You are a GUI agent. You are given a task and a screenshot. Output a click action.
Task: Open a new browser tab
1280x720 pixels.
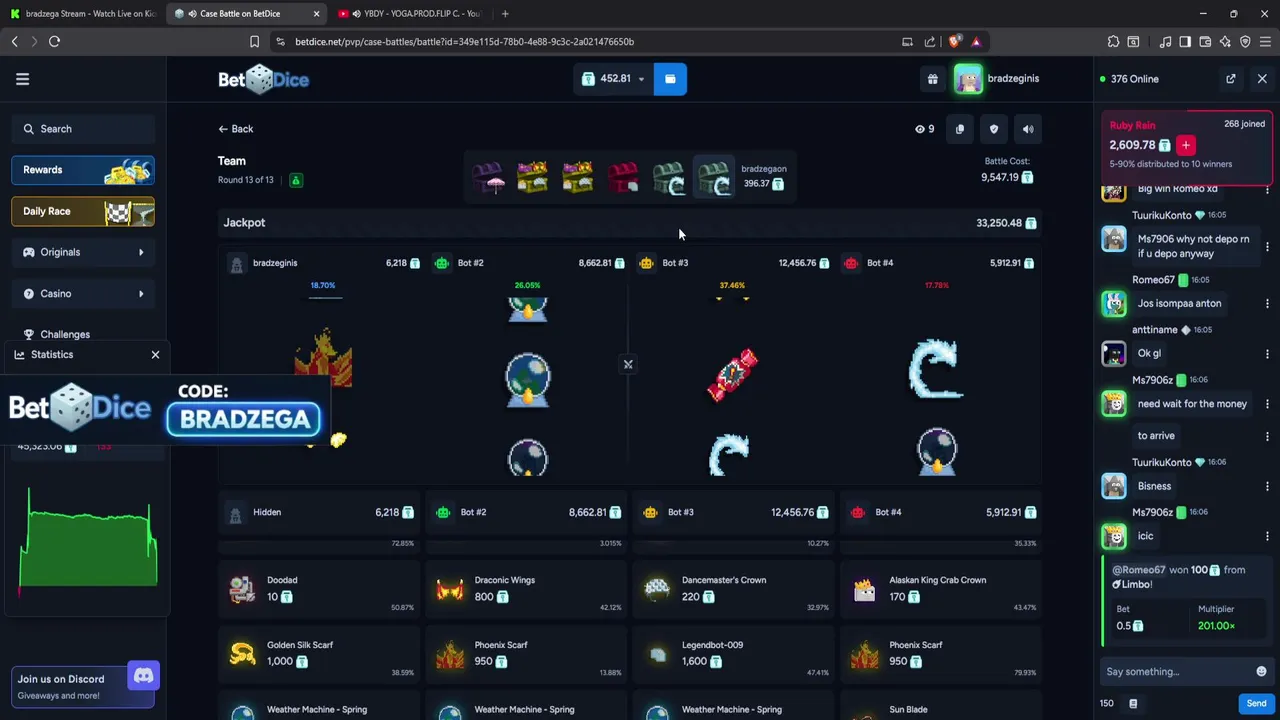coord(505,13)
